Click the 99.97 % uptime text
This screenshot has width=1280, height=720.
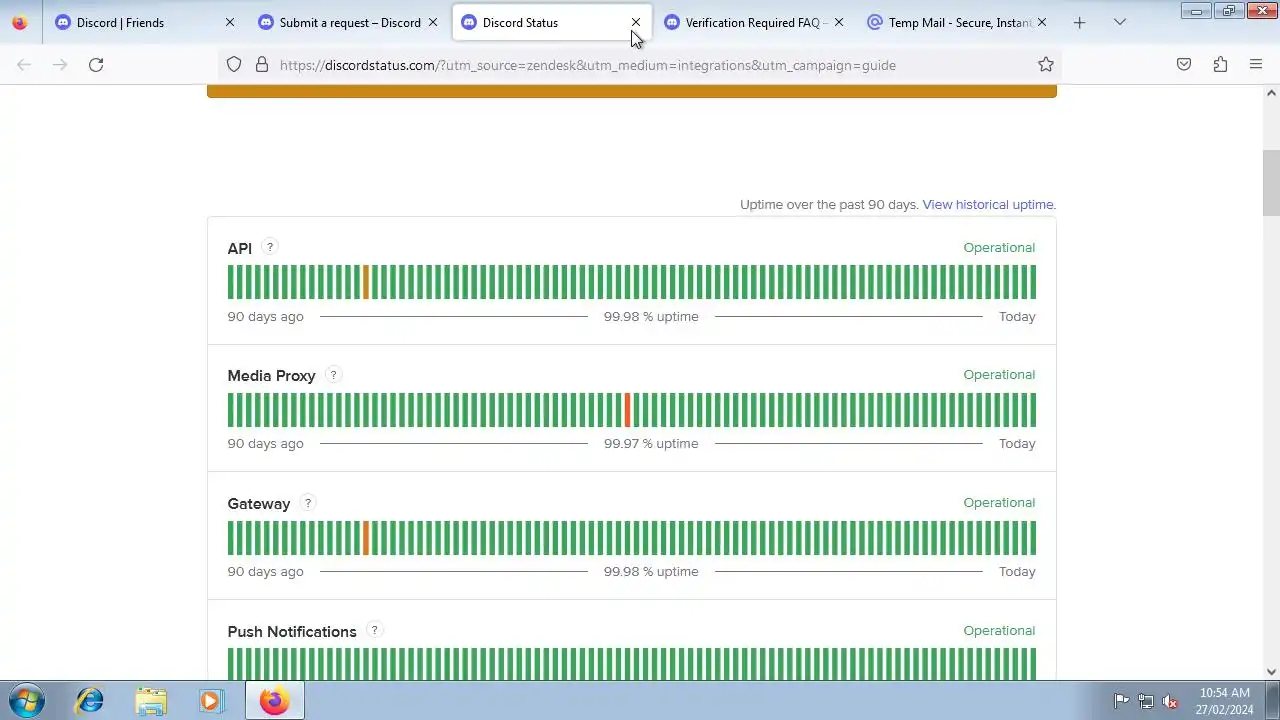[x=651, y=443]
